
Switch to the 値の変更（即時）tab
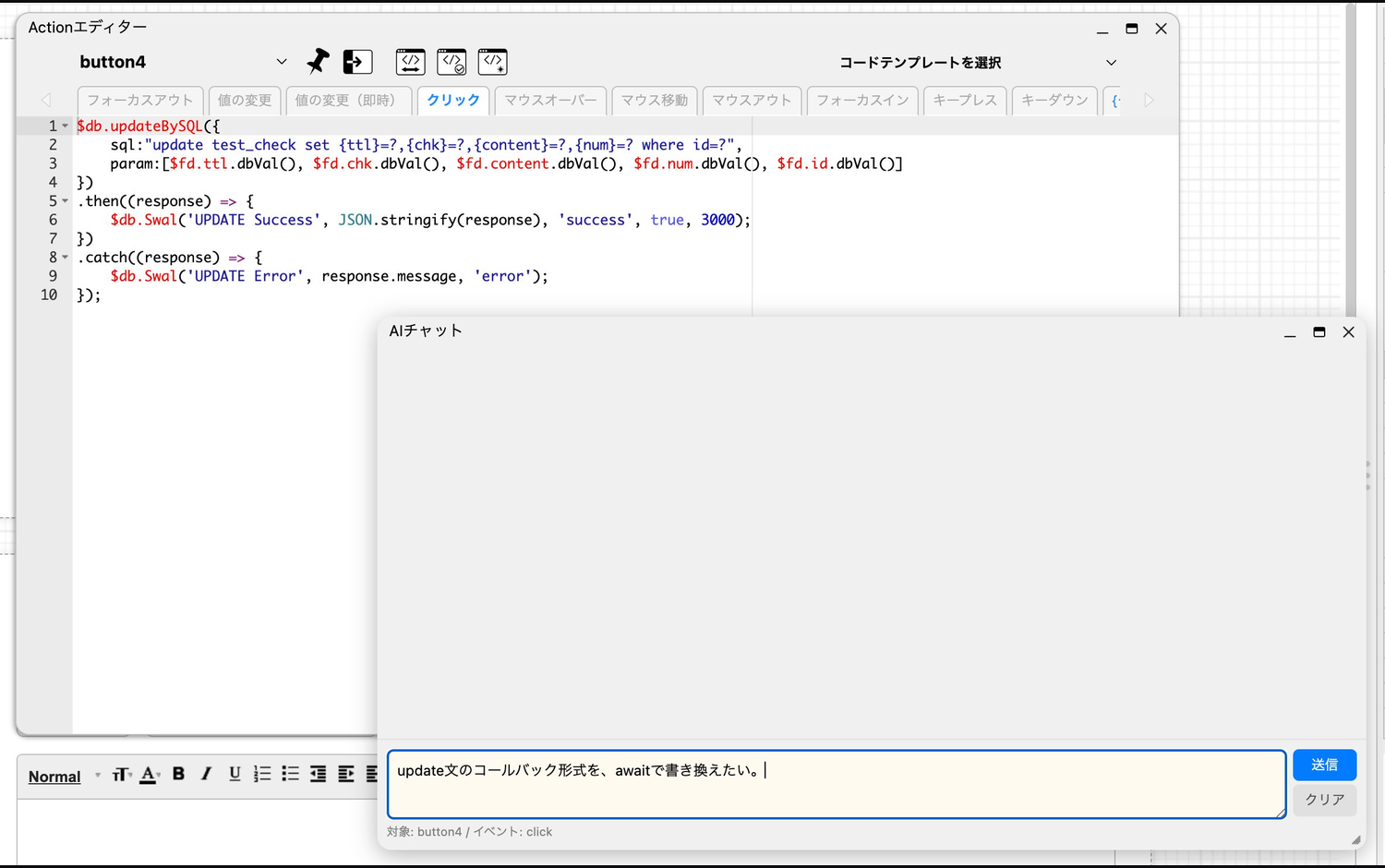pyautogui.click(x=349, y=101)
